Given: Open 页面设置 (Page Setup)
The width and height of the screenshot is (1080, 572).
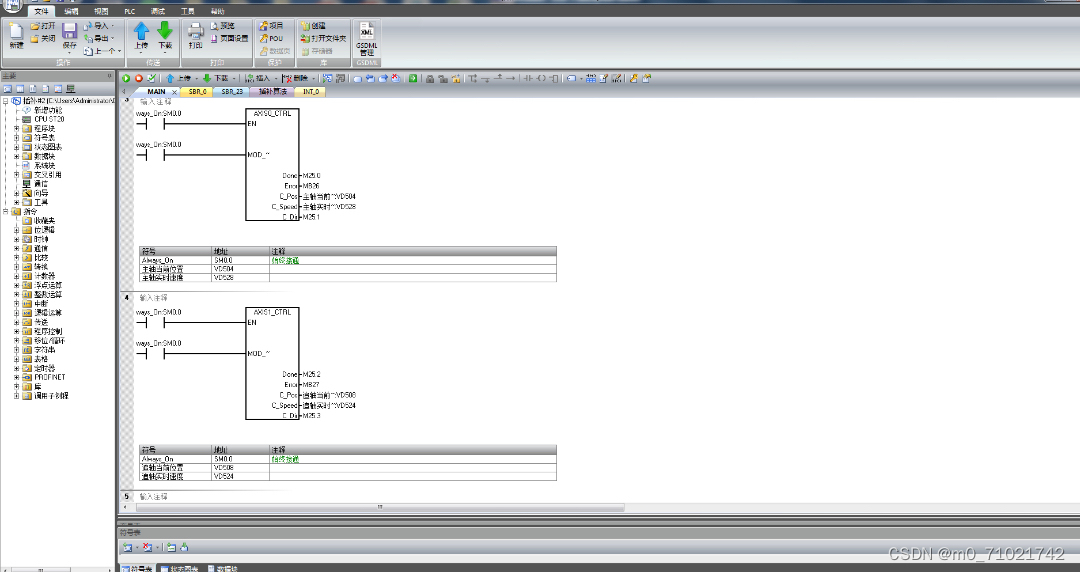Looking at the screenshot, I should (229, 39).
